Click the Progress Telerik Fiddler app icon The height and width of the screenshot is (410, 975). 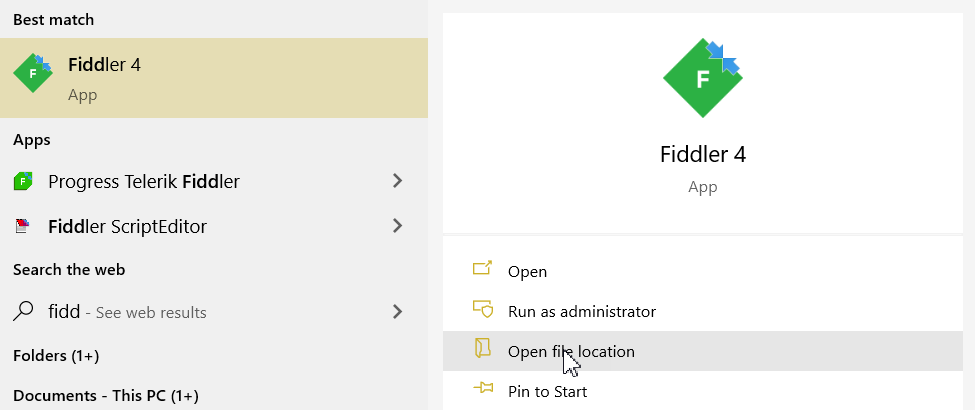tap(23, 182)
